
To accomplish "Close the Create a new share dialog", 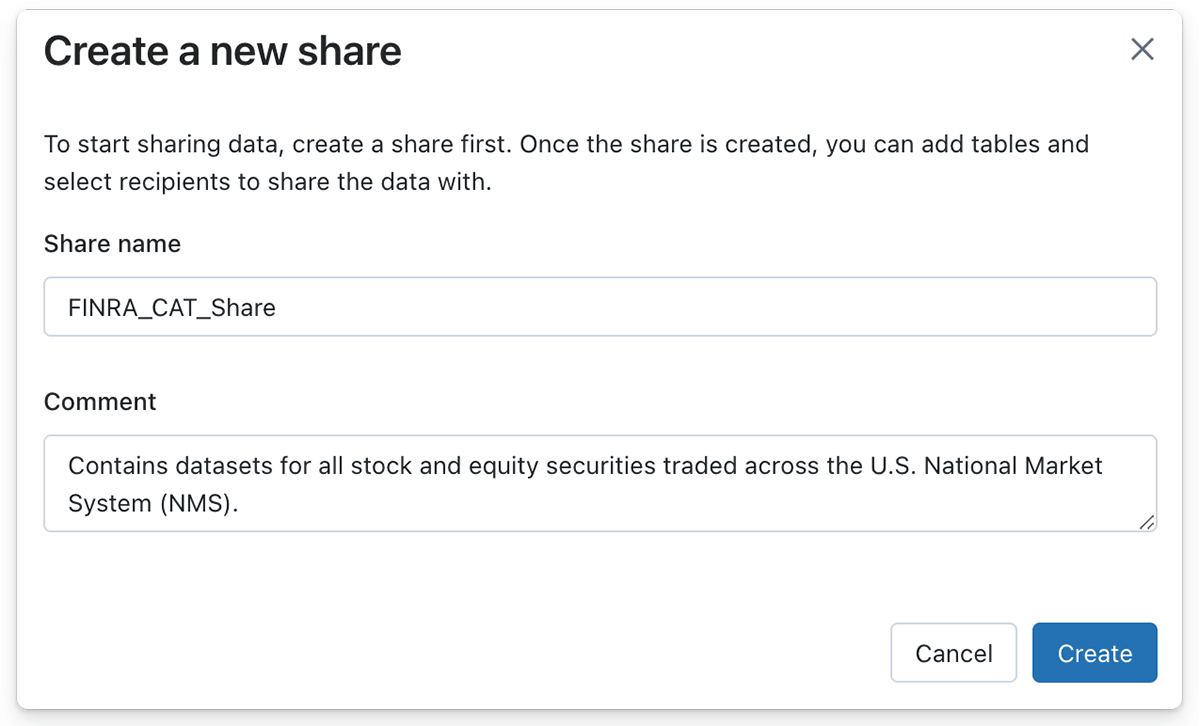I will (x=1142, y=49).
